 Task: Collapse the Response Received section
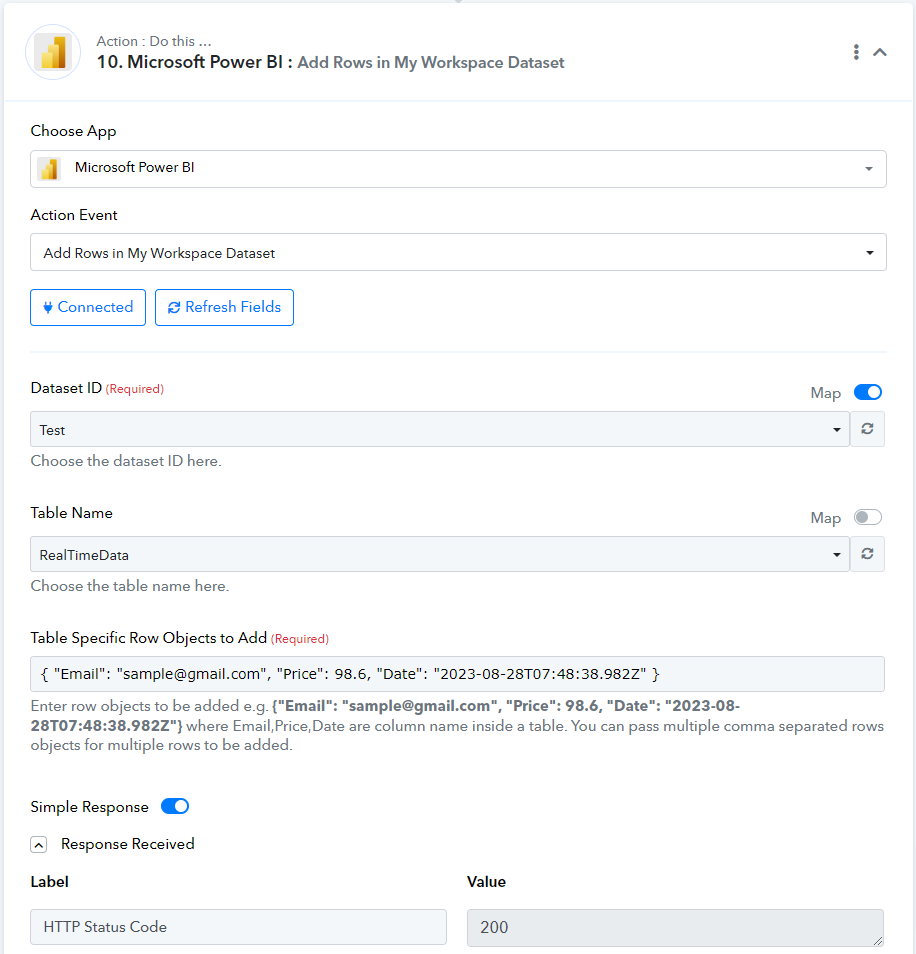(x=39, y=844)
